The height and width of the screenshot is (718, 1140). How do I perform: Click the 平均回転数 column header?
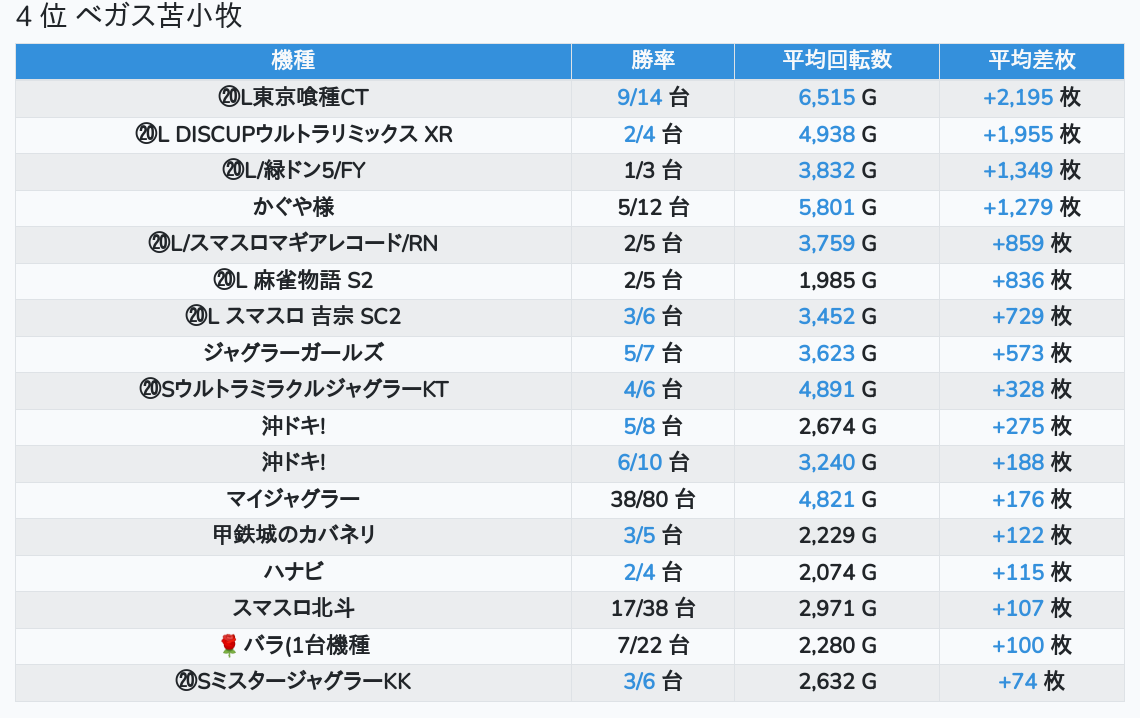[836, 61]
